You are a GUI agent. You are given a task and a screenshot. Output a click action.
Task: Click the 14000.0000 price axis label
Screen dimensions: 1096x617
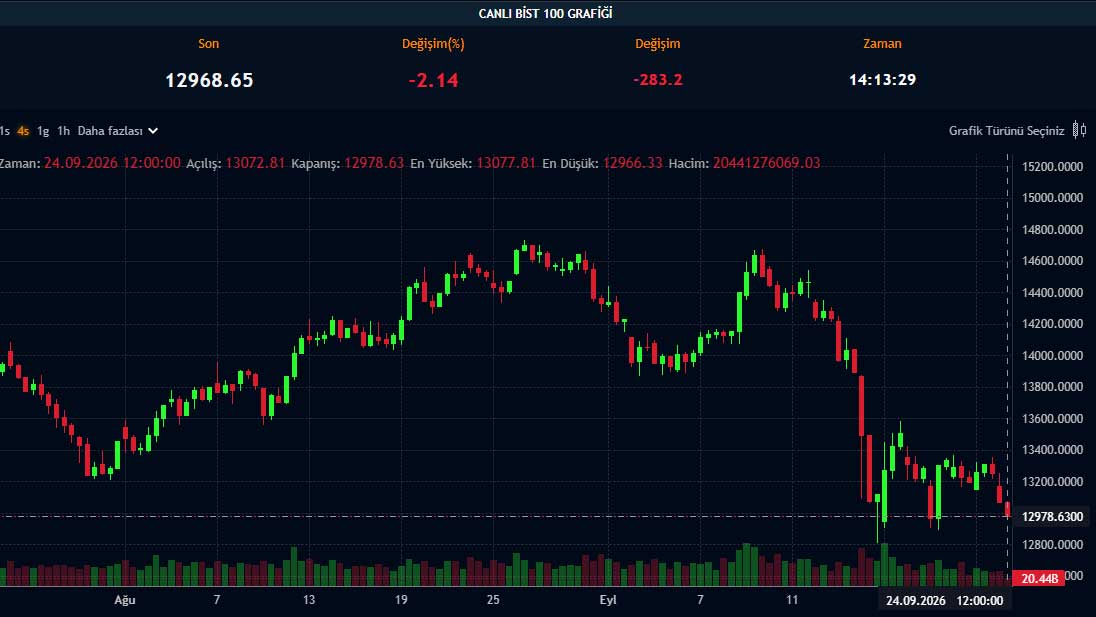pos(1052,355)
